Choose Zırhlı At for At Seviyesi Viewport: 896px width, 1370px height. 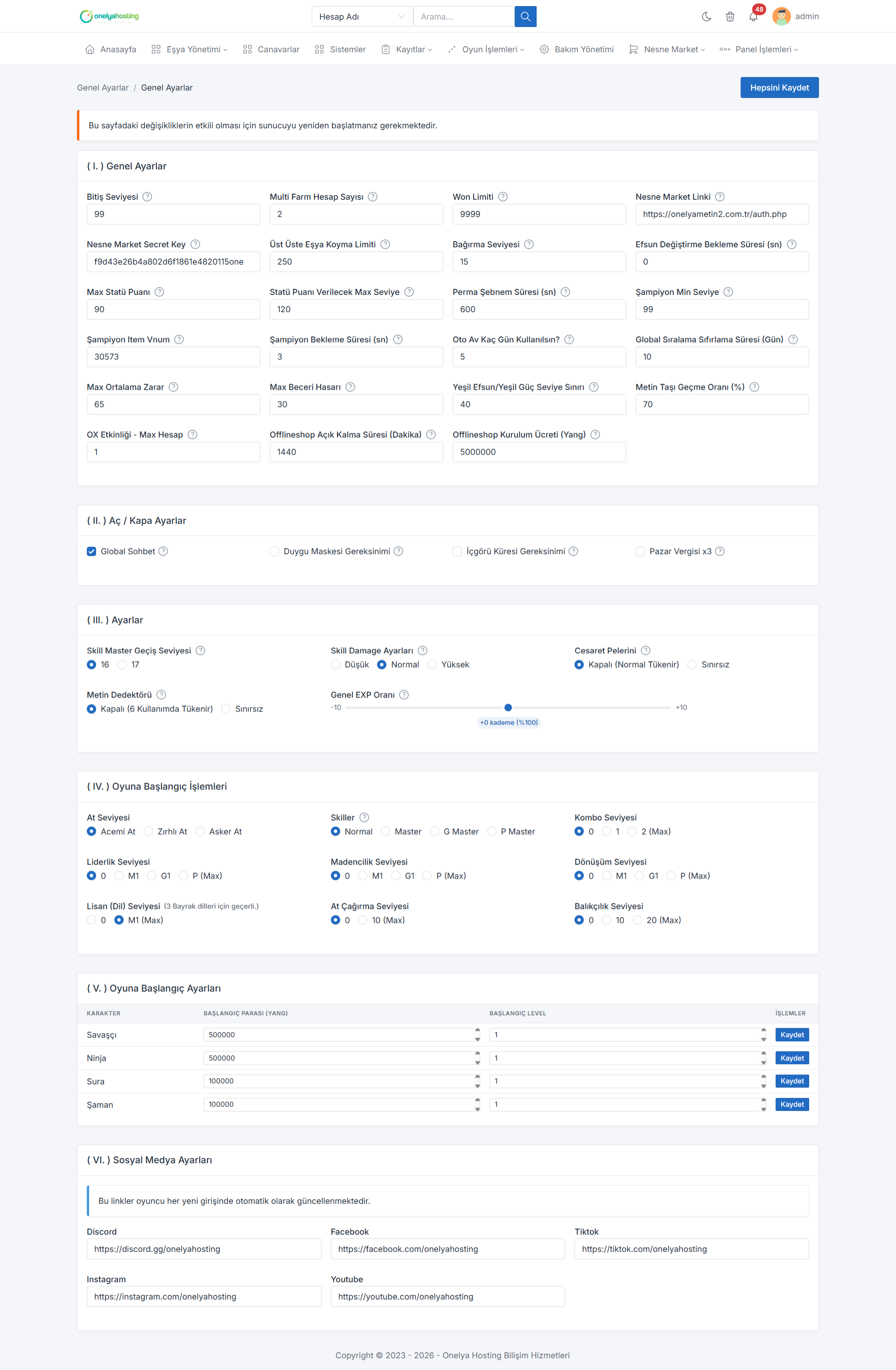pyautogui.click(x=148, y=832)
